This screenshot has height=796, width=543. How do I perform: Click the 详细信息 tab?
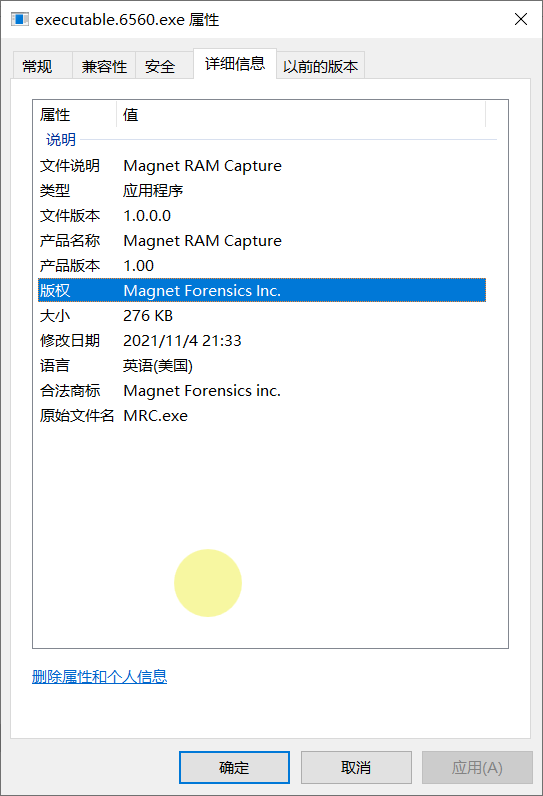click(x=235, y=63)
